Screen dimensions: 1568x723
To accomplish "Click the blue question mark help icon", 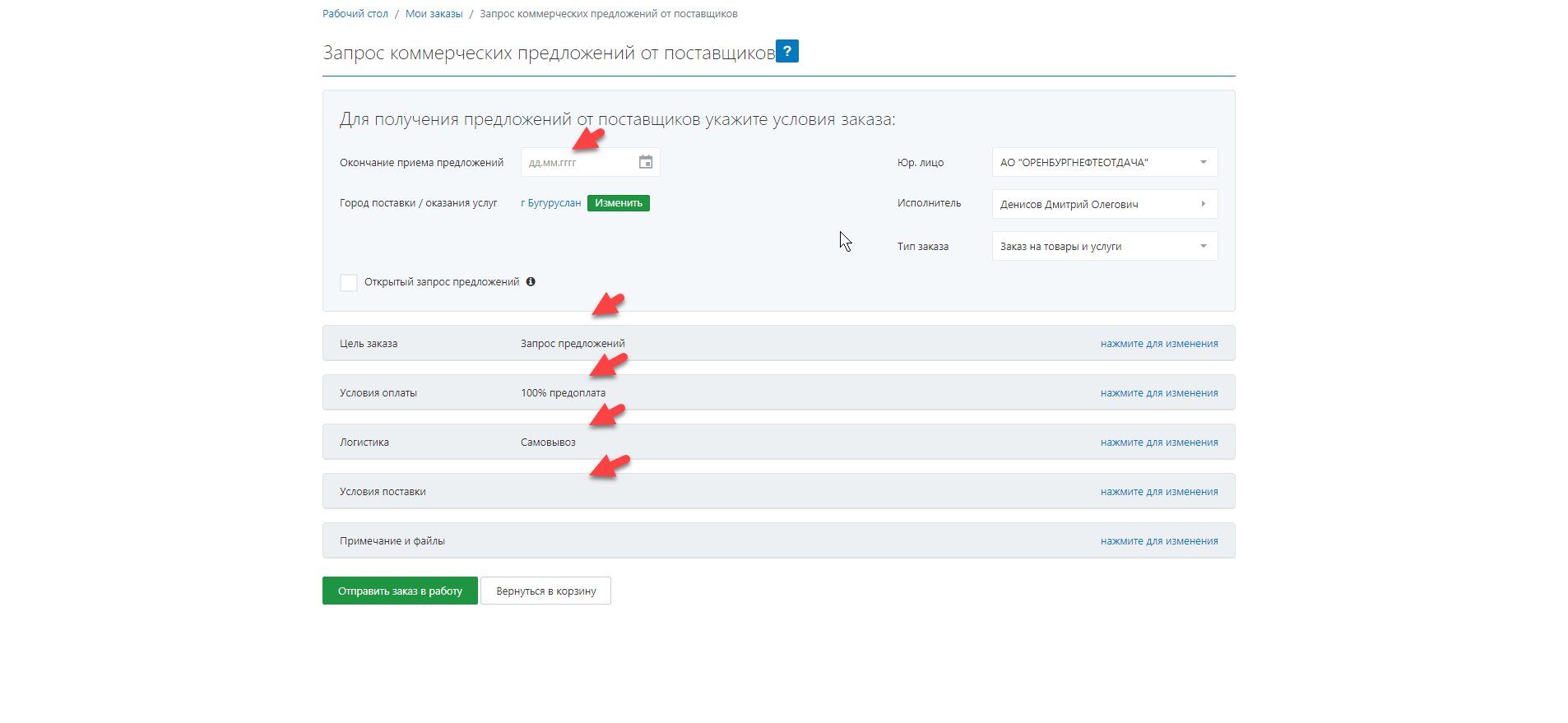I will 786,51.
